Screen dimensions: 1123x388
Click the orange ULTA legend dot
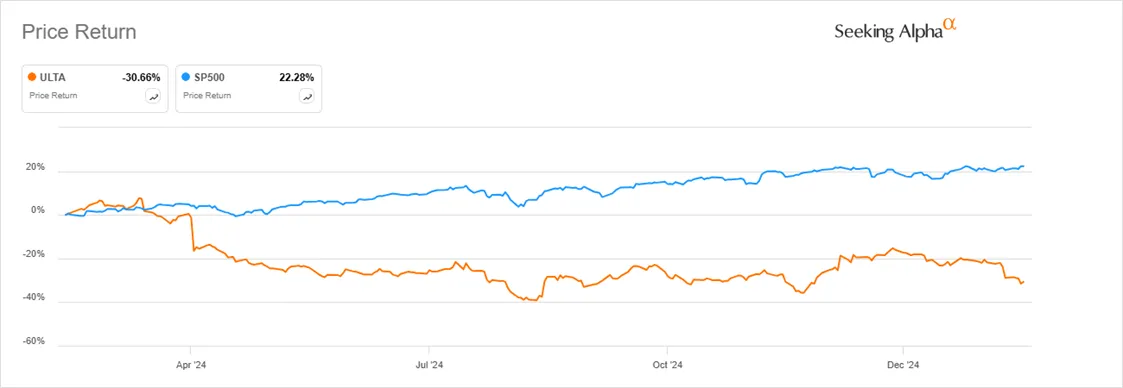(32, 76)
